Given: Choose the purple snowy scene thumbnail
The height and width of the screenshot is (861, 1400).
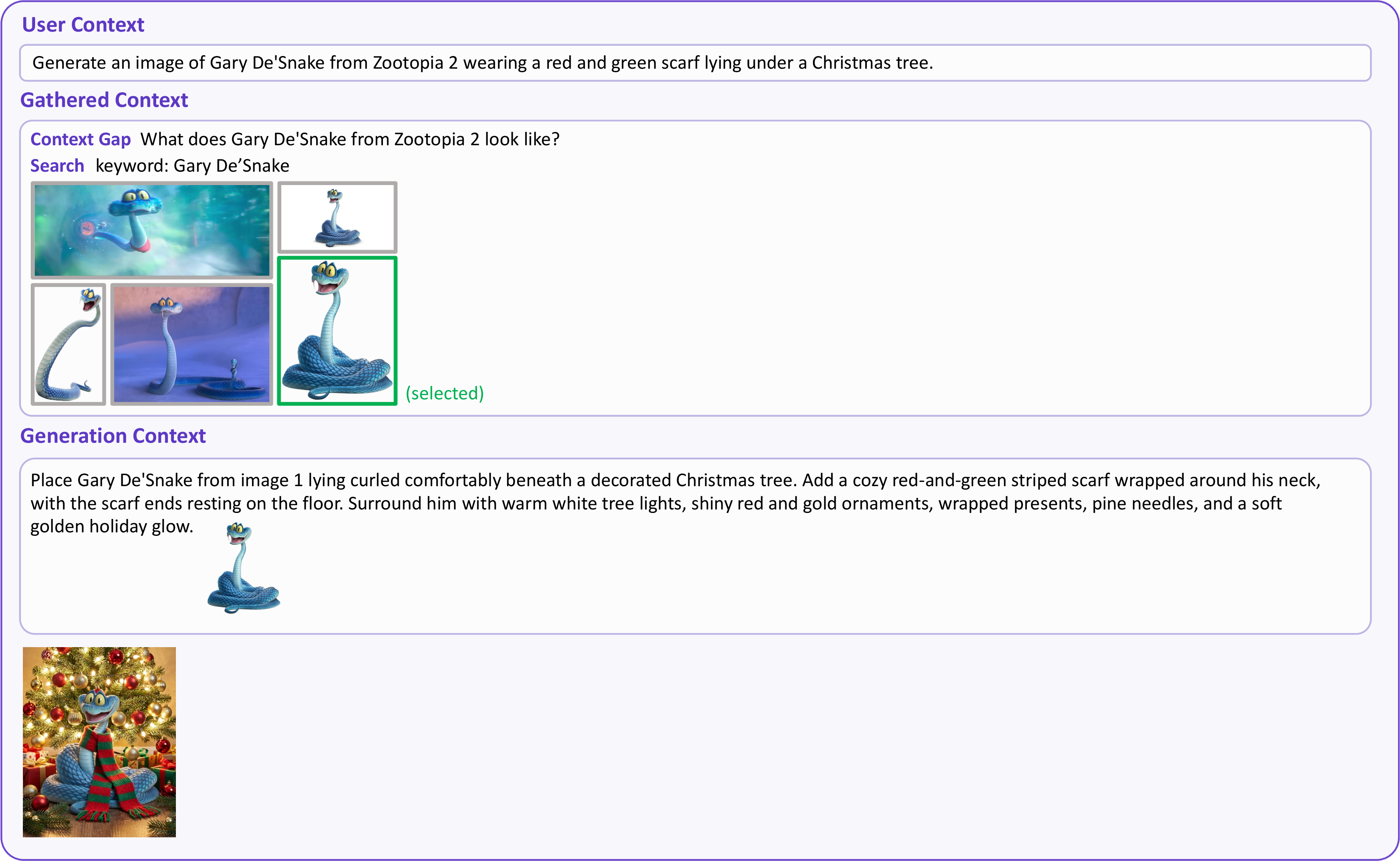Looking at the screenshot, I should [192, 344].
